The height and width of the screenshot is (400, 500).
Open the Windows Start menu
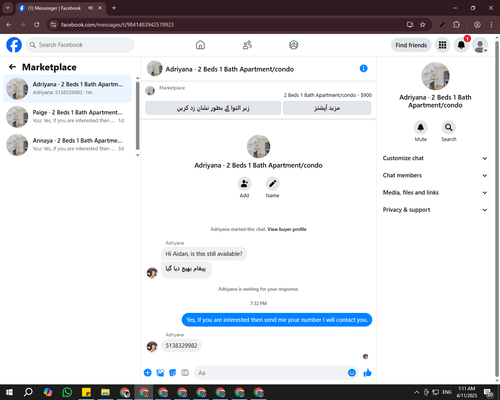coord(9,392)
